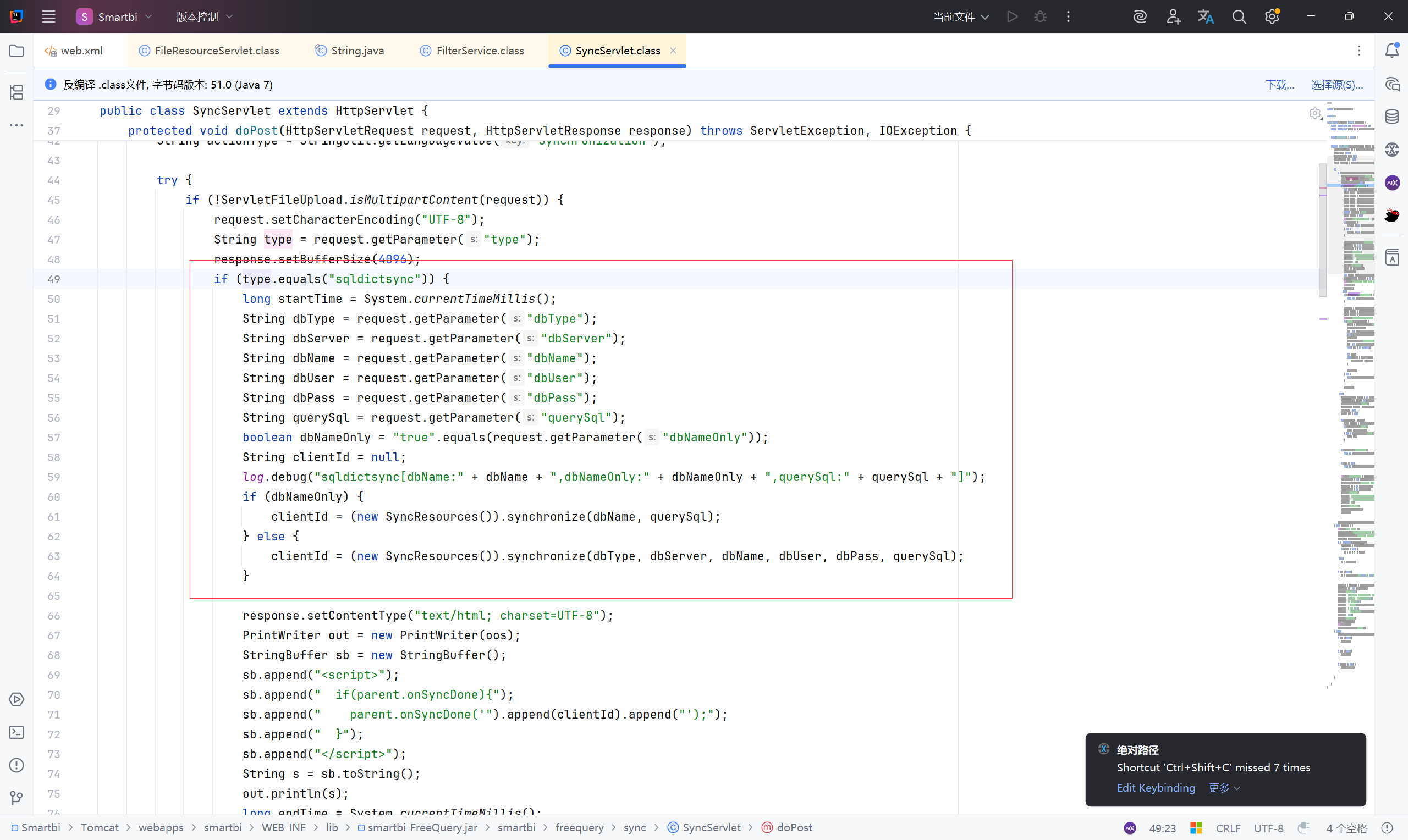Open the 当前文件 run configuration dropdown
Viewport: 1408px width, 840px height.
click(x=961, y=17)
